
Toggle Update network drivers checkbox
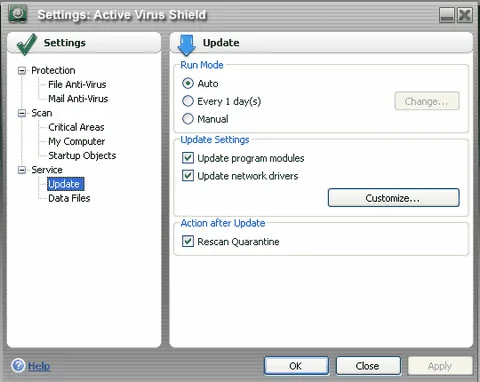tap(188, 175)
